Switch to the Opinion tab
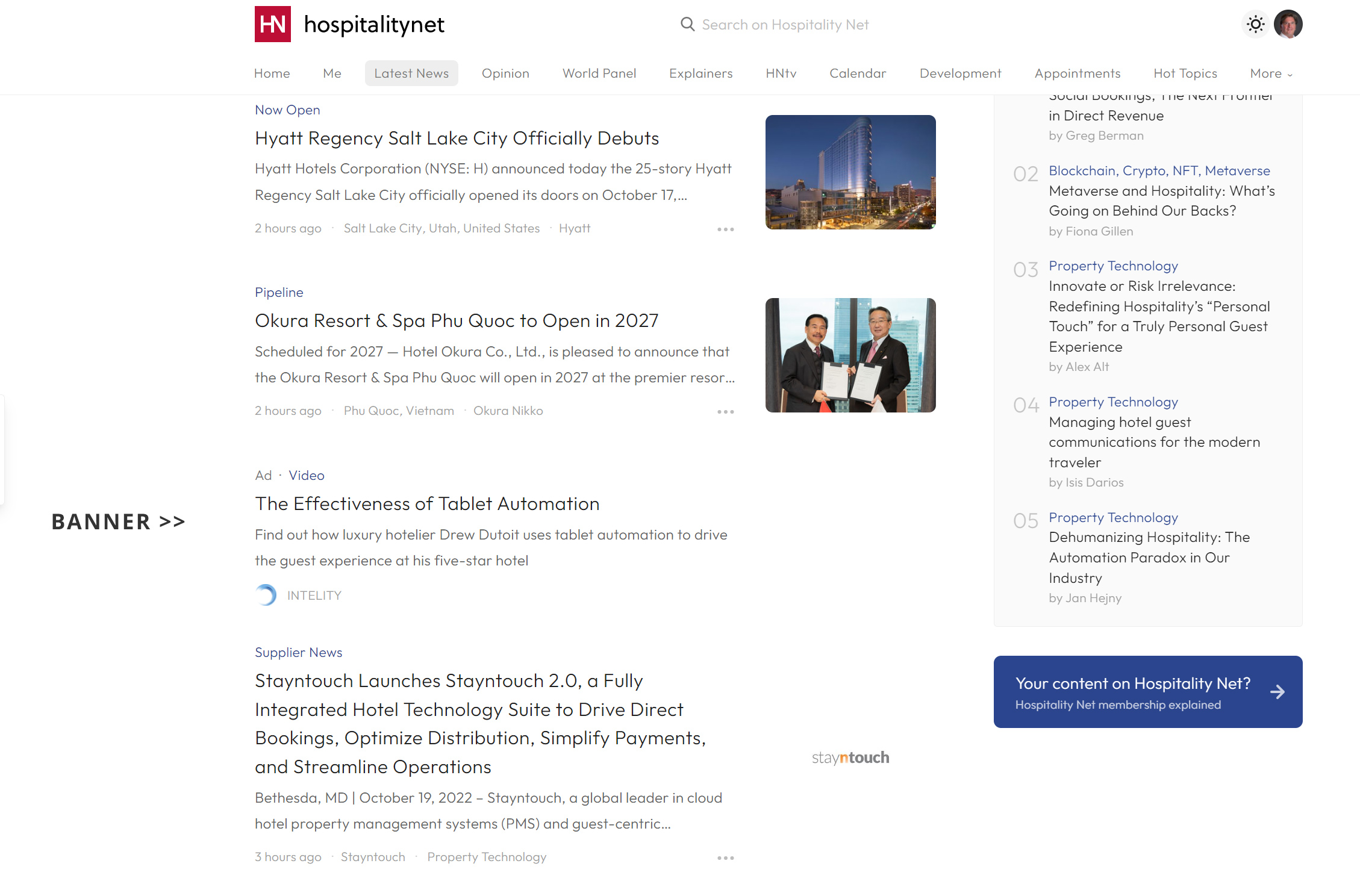 point(505,73)
